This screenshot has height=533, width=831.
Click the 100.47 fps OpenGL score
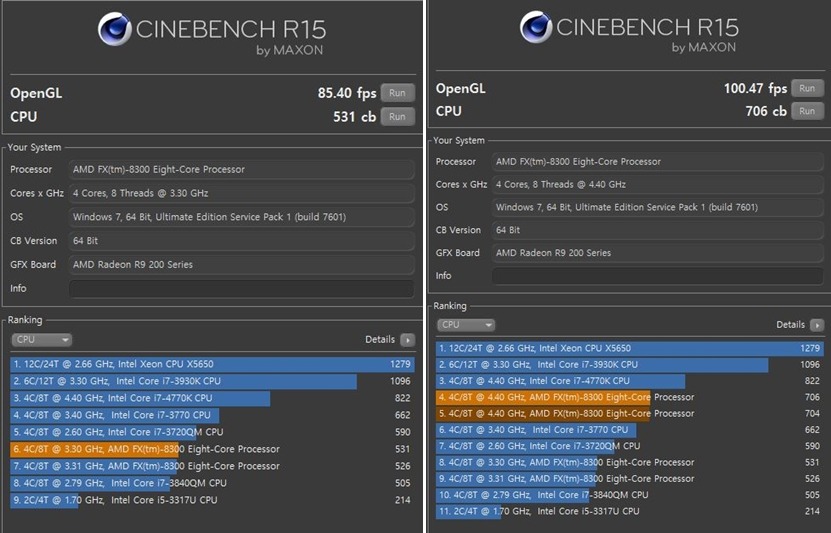[755, 88]
